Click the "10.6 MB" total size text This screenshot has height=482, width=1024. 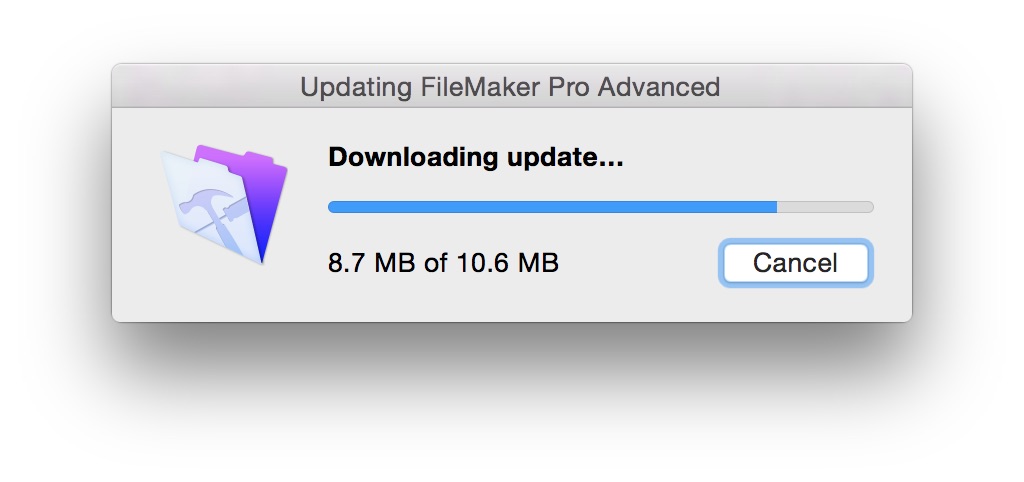(x=507, y=263)
